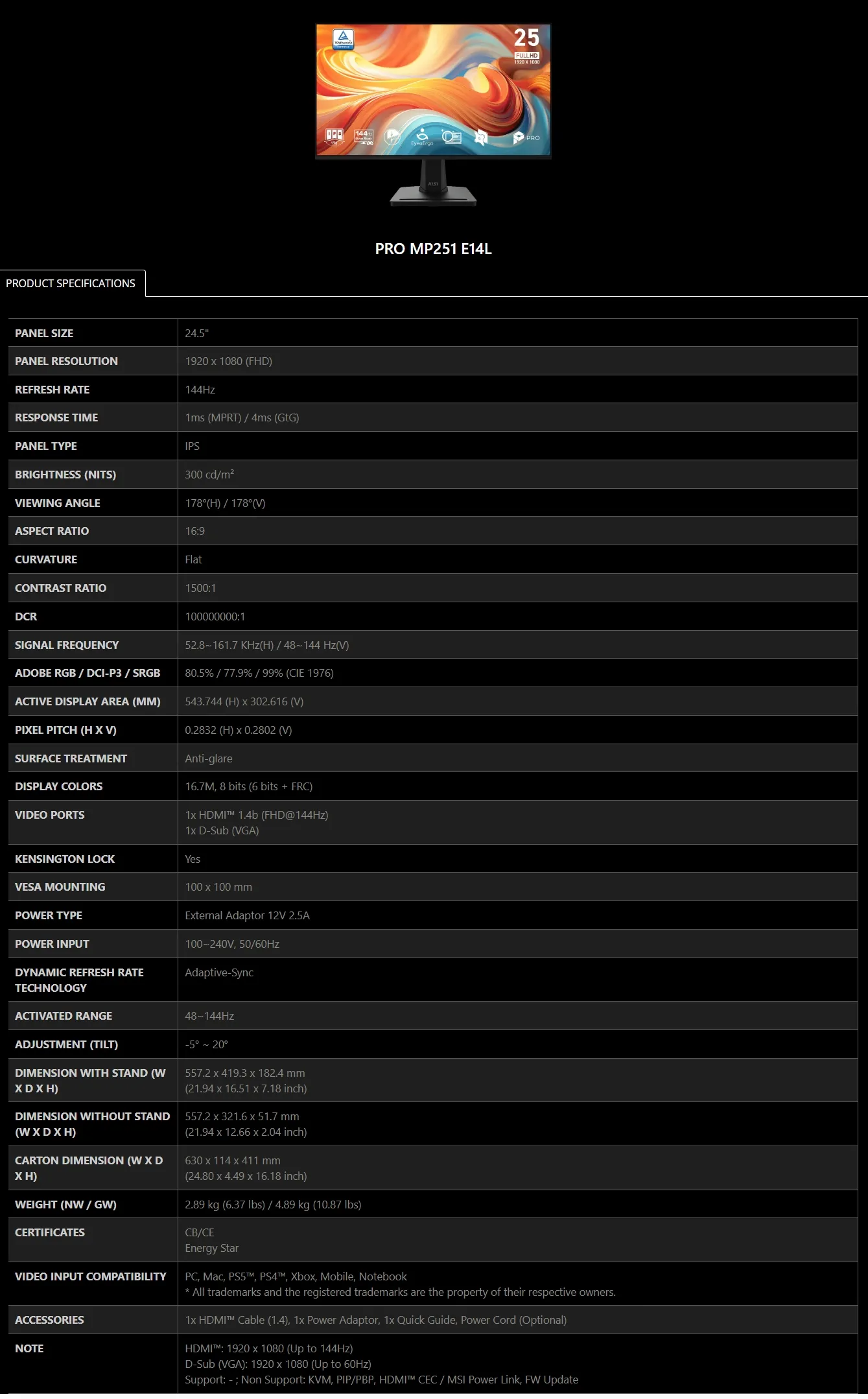Click the Certificates row label

tap(50, 1232)
